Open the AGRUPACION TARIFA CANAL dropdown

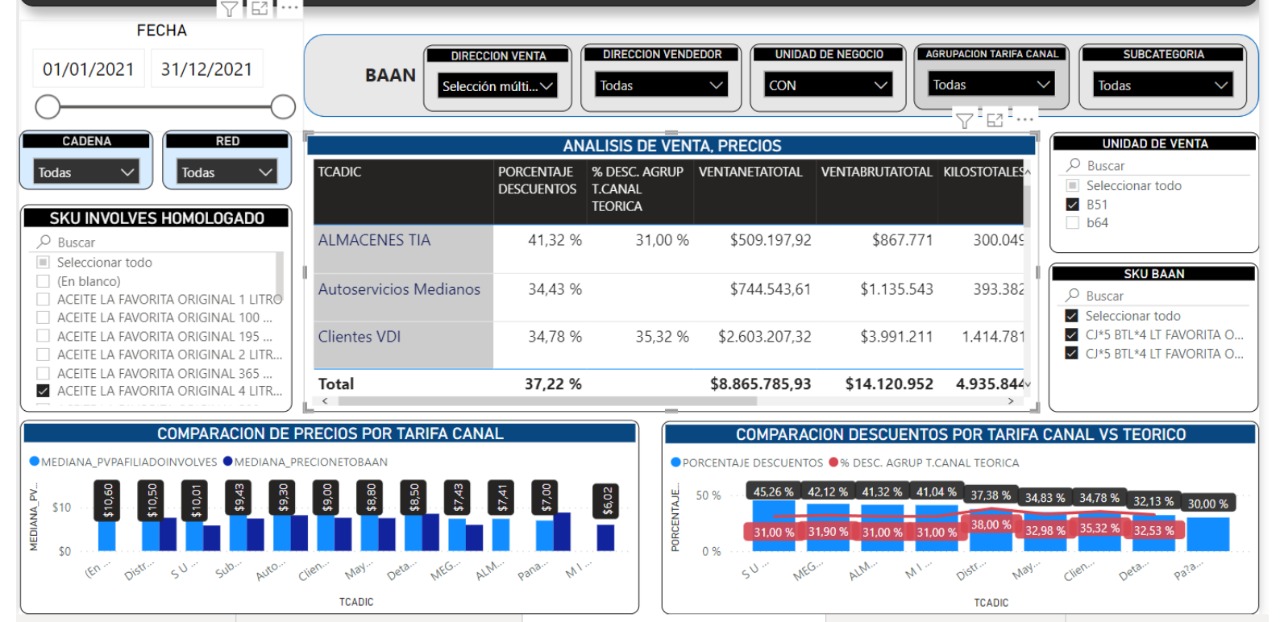click(991, 85)
